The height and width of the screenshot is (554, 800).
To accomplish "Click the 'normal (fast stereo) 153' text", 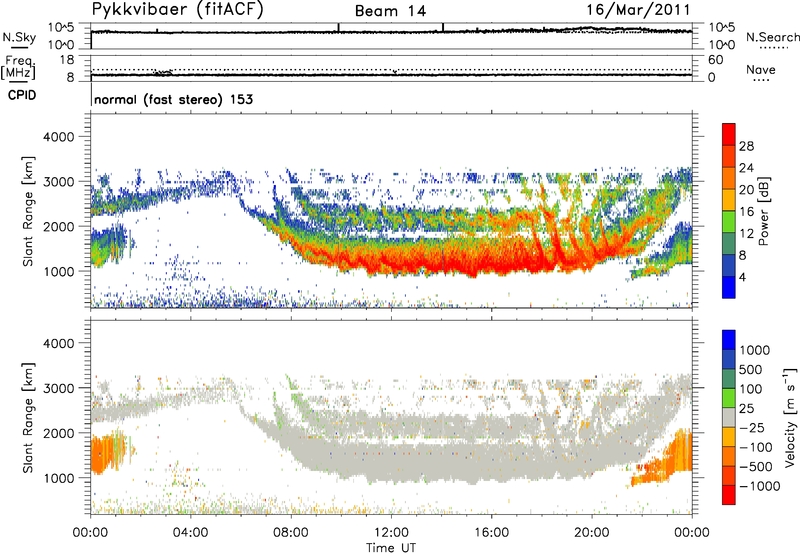I will point(173,99).
